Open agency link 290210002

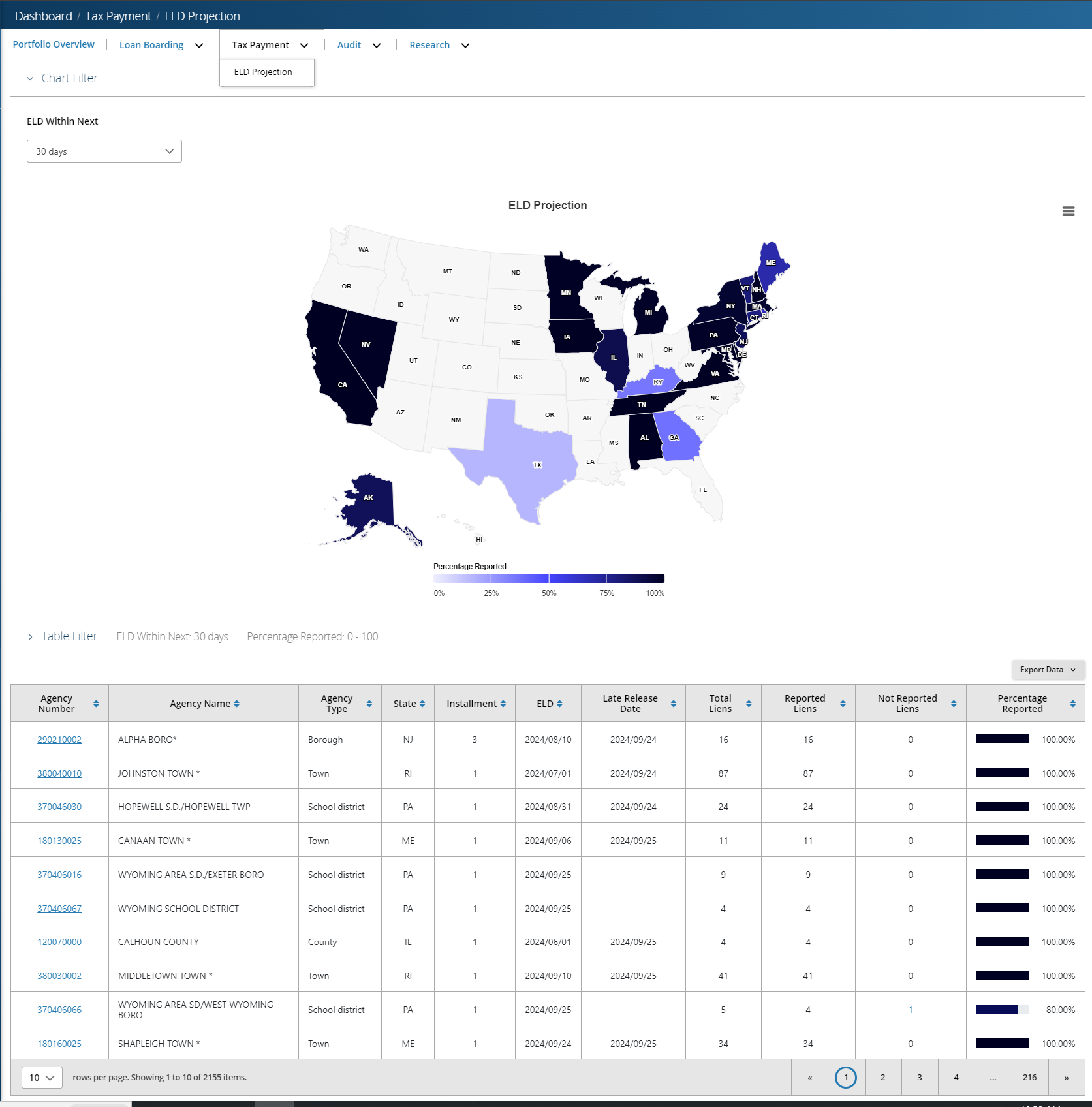tap(59, 740)
